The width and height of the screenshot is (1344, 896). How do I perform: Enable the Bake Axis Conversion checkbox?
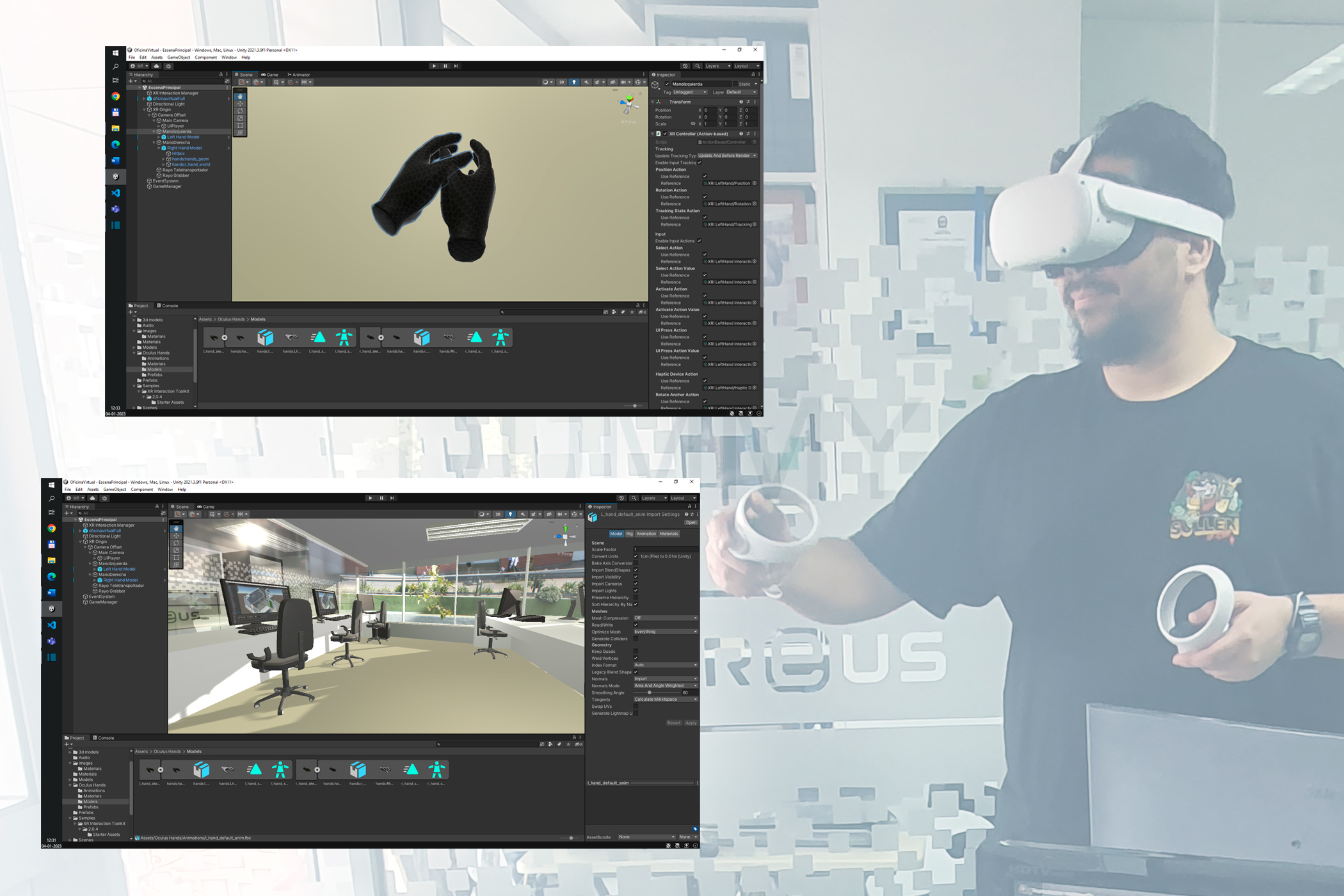tap(636, 563)
